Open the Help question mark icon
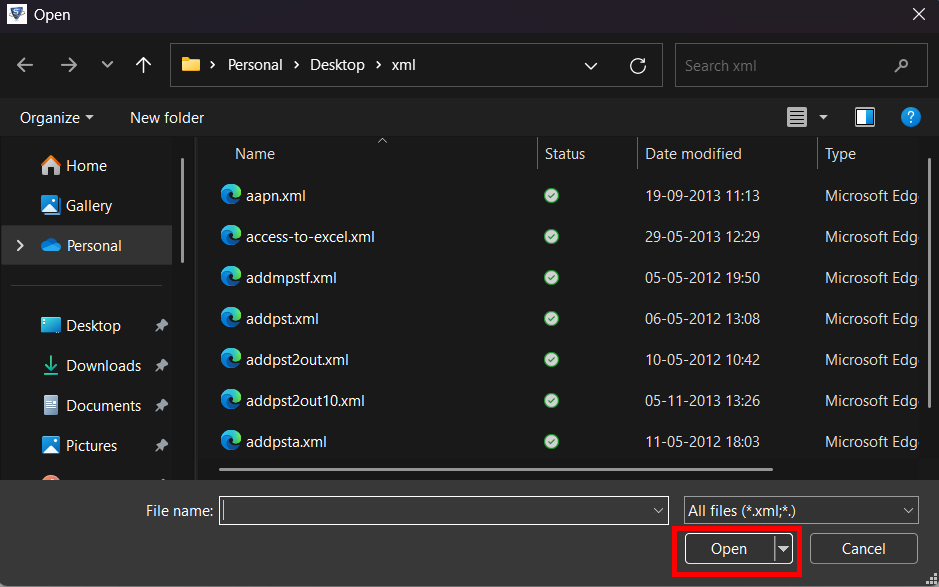This screenshot has width=939, height=587. pos(910,117)
